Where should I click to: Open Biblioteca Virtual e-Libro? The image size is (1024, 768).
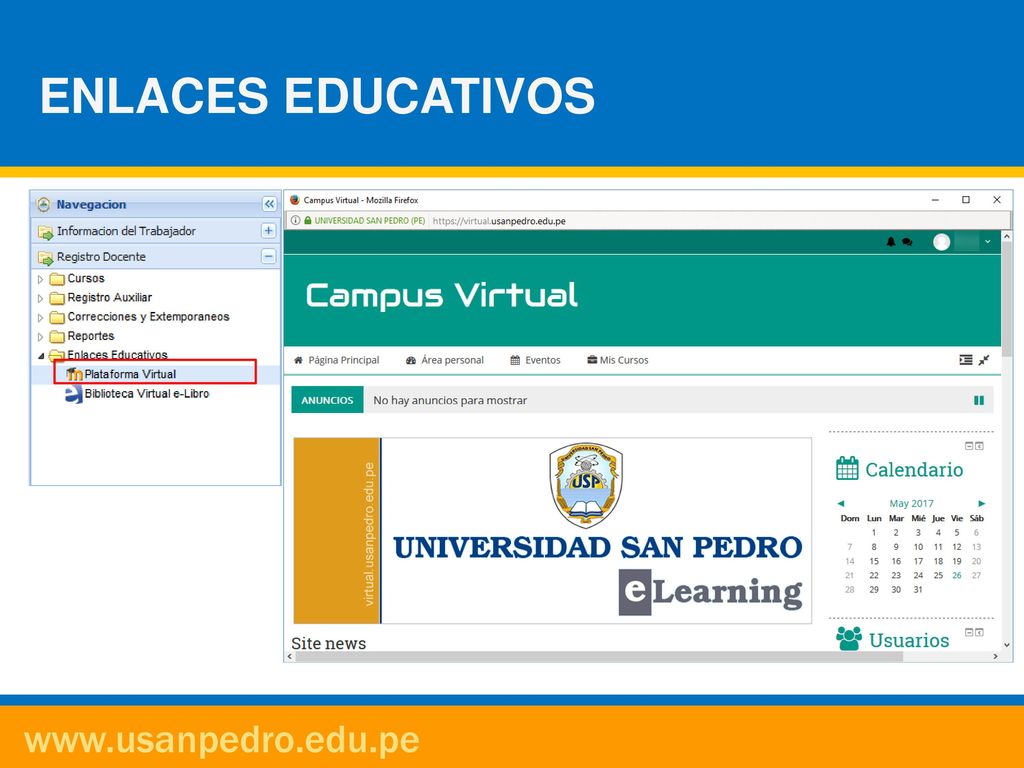click(x=147, y=394)
